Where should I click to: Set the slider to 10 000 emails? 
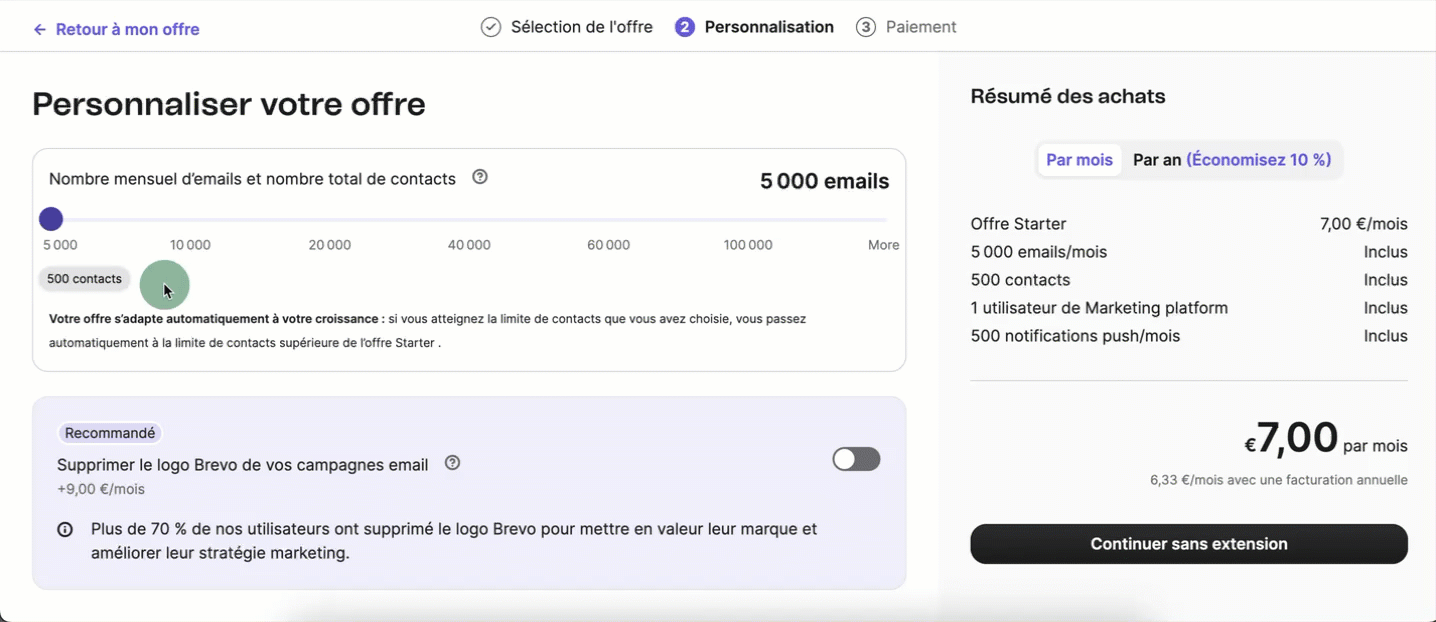(x=190, y=245)
